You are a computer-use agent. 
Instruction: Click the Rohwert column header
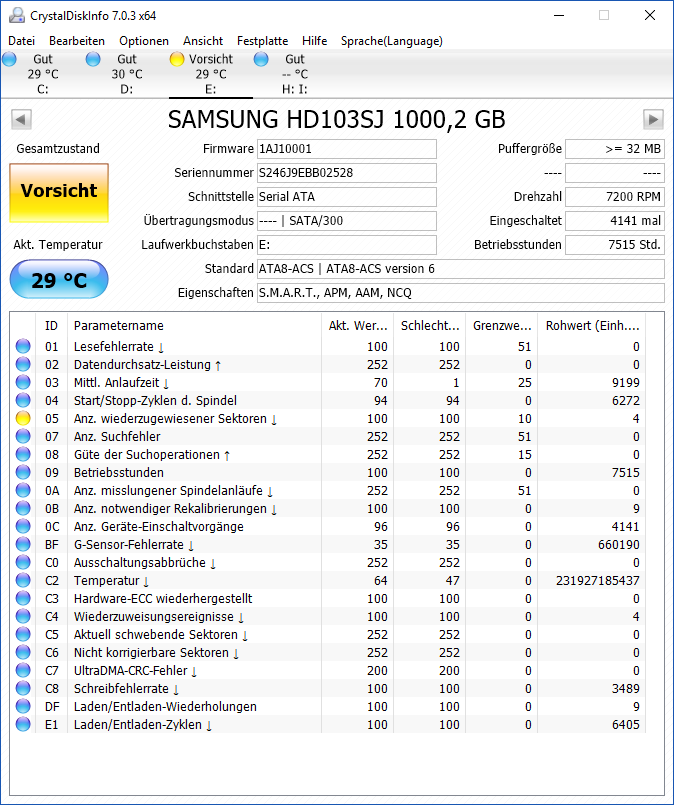click(x=592, y=325)
